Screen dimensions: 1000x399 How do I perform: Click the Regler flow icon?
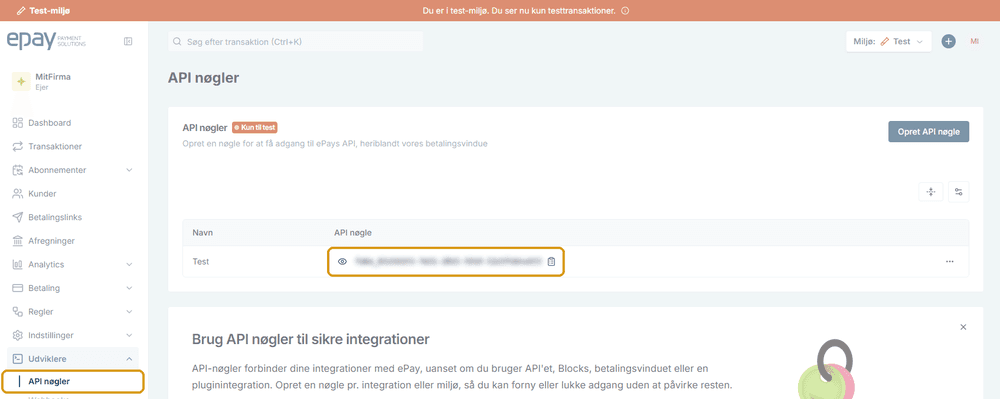pos(18,312)
